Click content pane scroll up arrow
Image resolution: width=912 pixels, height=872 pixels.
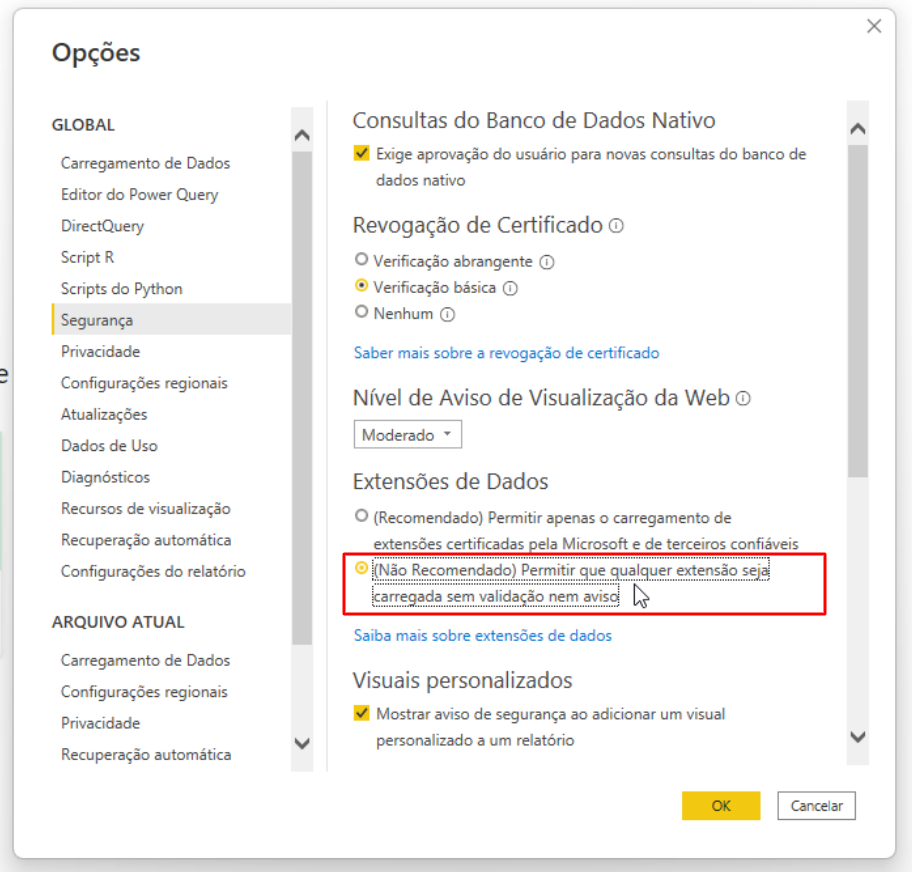(858, 129)
